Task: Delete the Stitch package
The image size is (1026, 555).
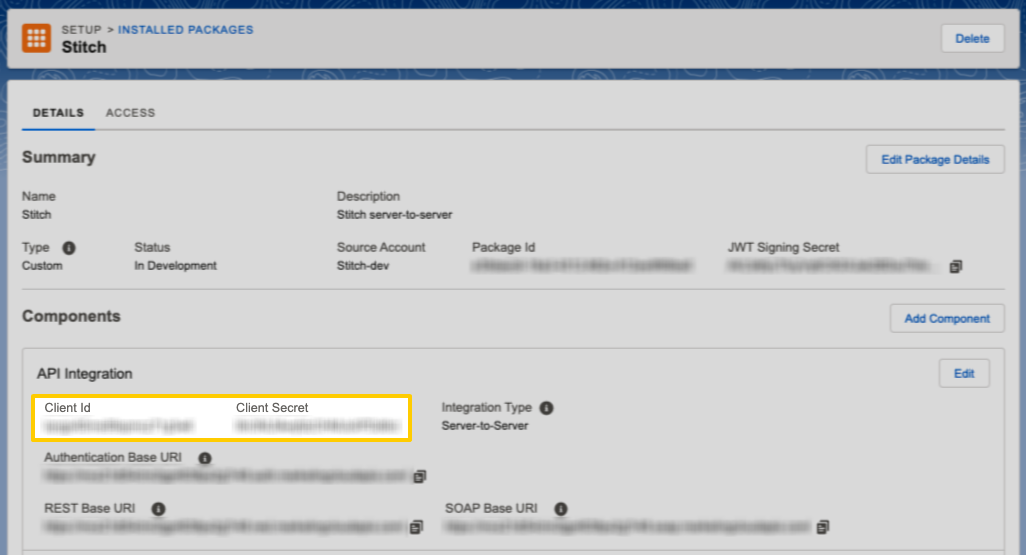Action: (972, 39)
